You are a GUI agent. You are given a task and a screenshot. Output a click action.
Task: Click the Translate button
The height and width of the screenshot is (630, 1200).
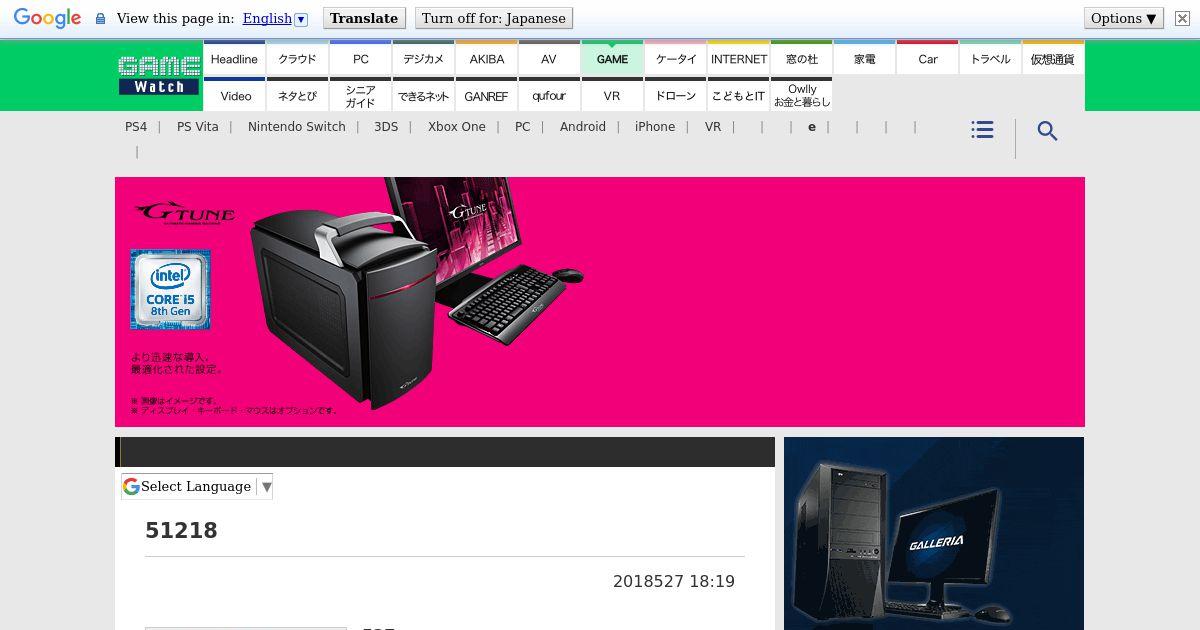click(x=364, y=18)
